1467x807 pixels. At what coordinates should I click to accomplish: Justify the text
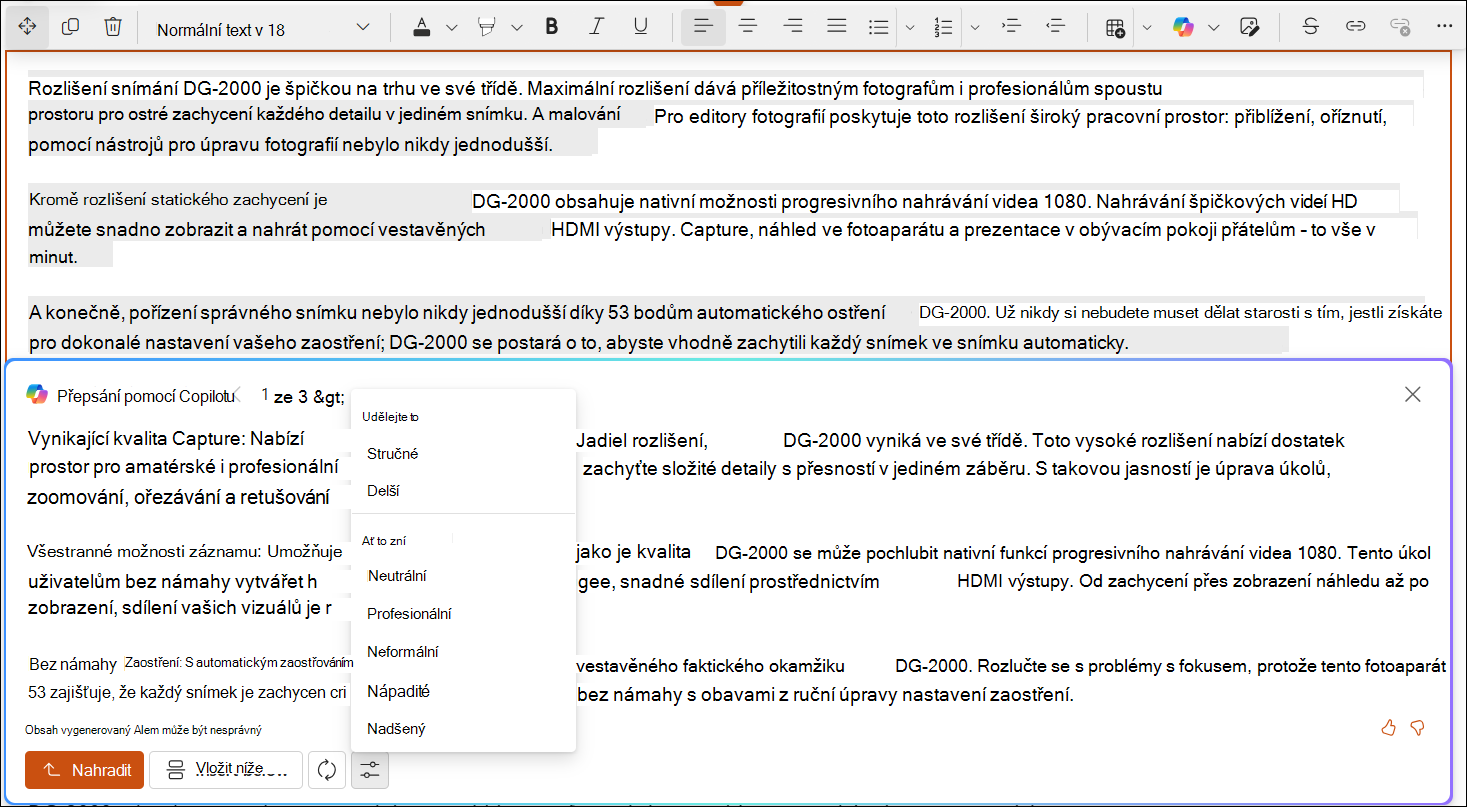click(837, 28)
